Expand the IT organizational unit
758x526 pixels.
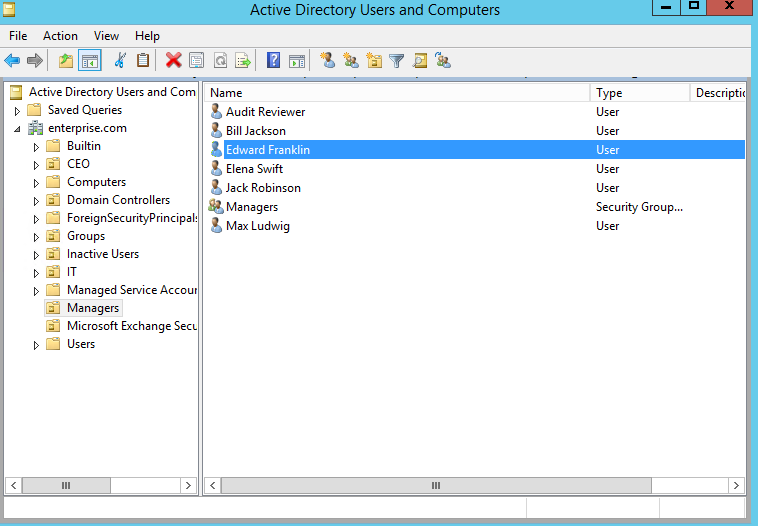point(36,274)
